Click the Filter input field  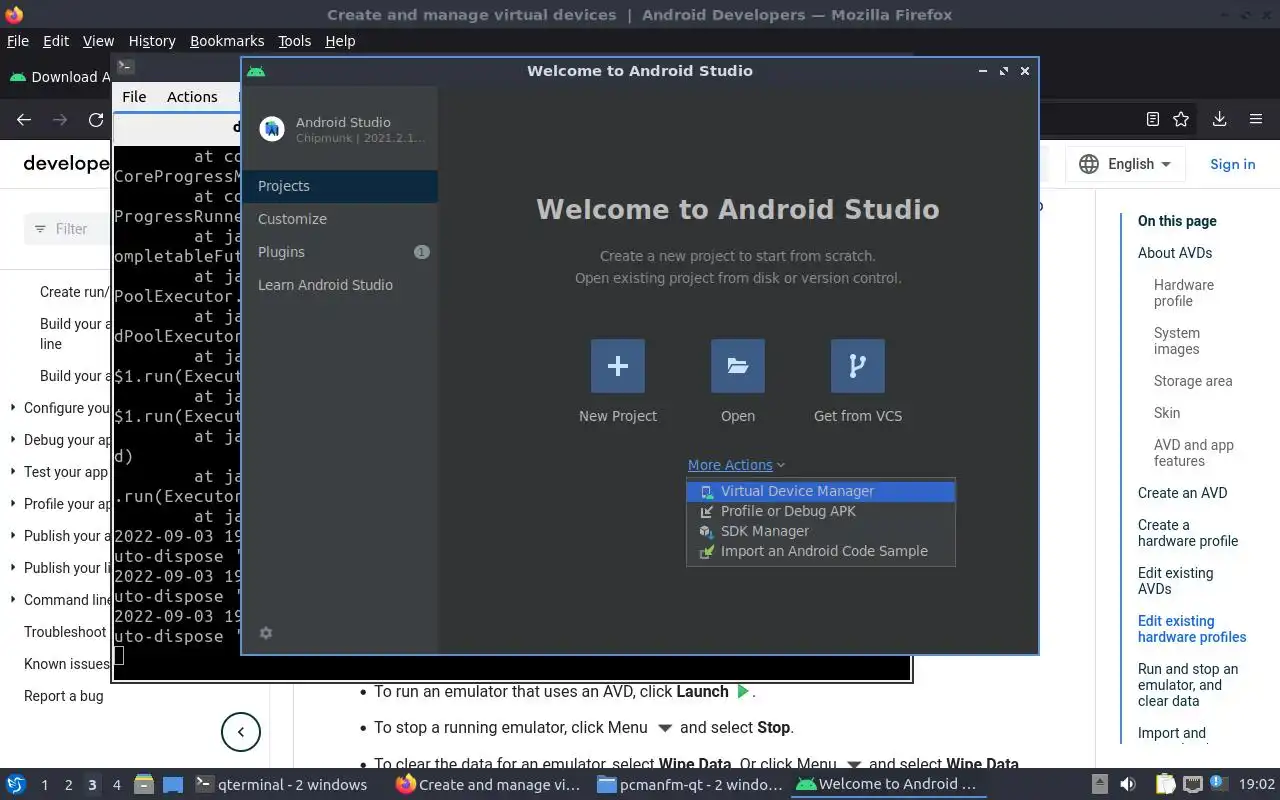(68, 229)
